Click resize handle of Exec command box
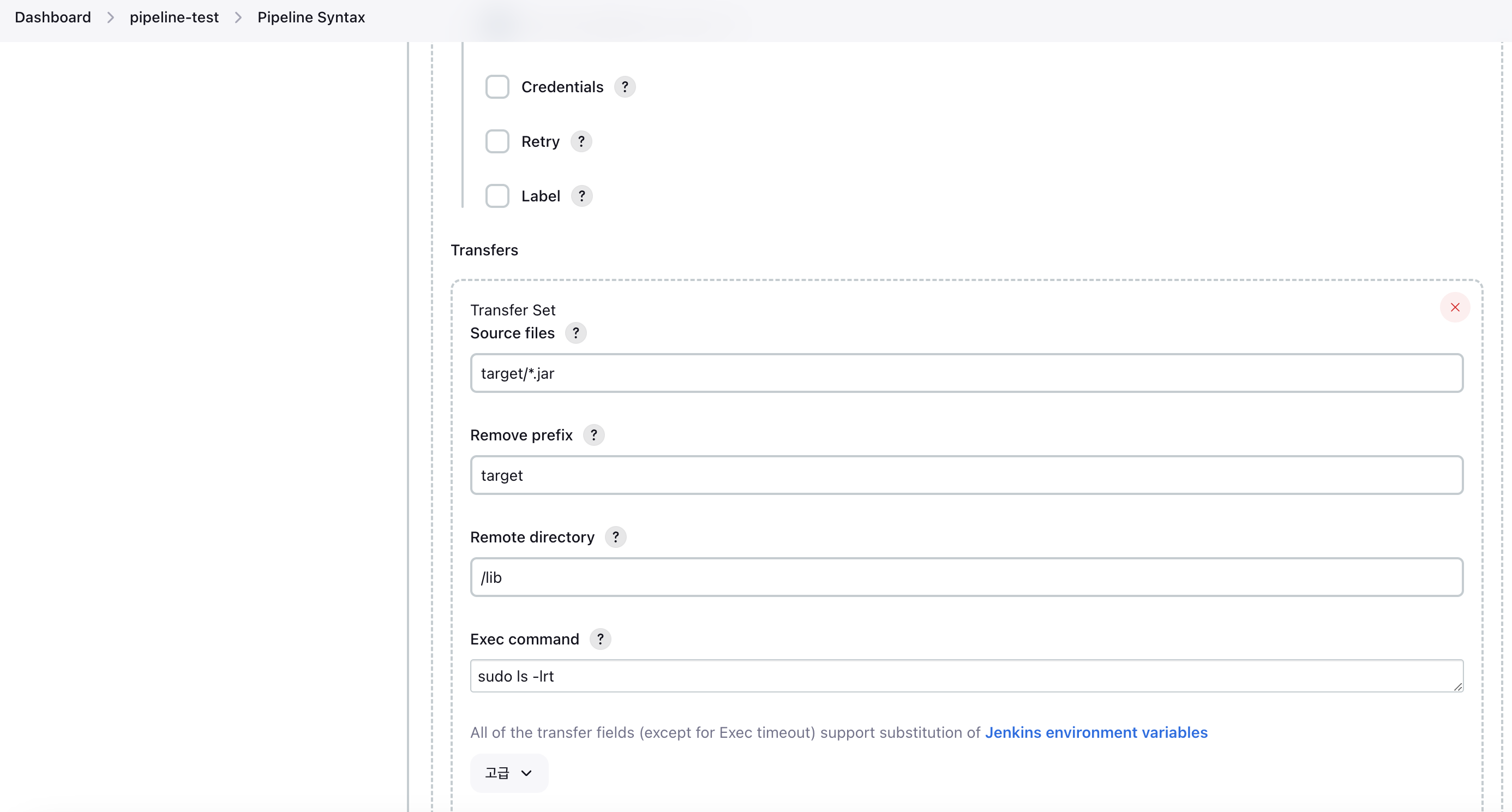Screen dimensions: 1512x812 pos(1458,687)
